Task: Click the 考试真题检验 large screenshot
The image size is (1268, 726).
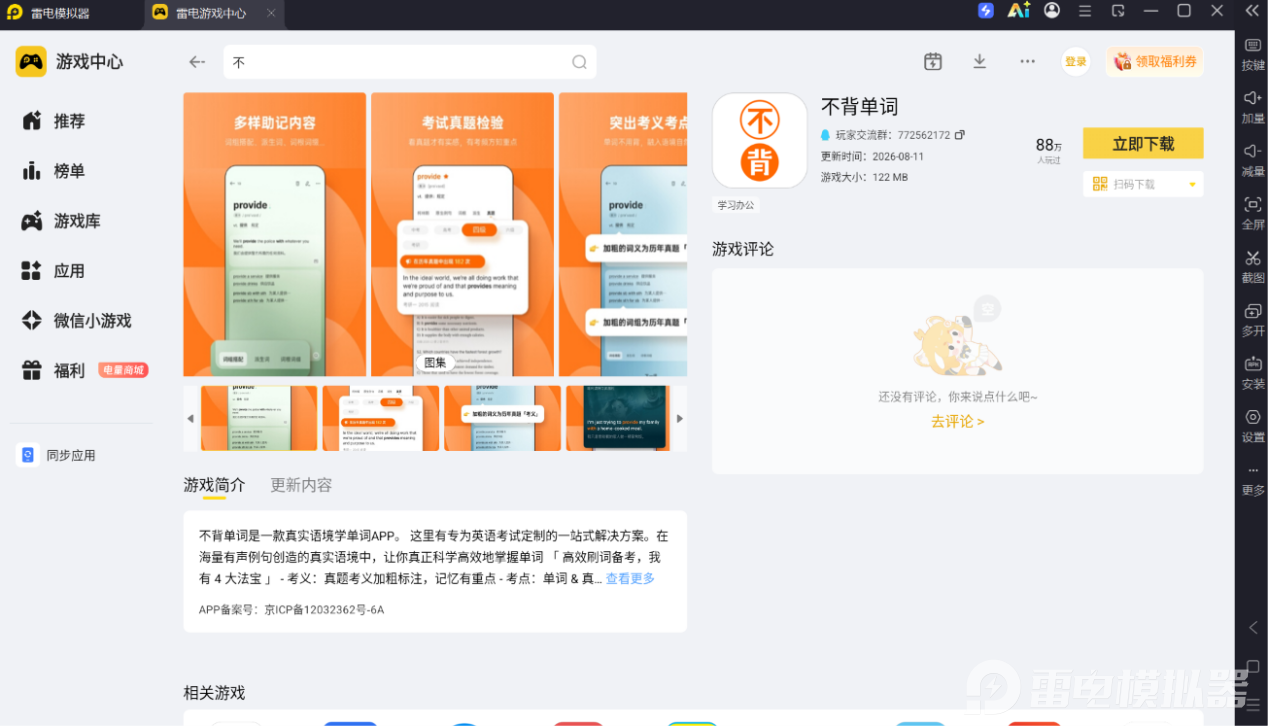Action: click(462, 234)
